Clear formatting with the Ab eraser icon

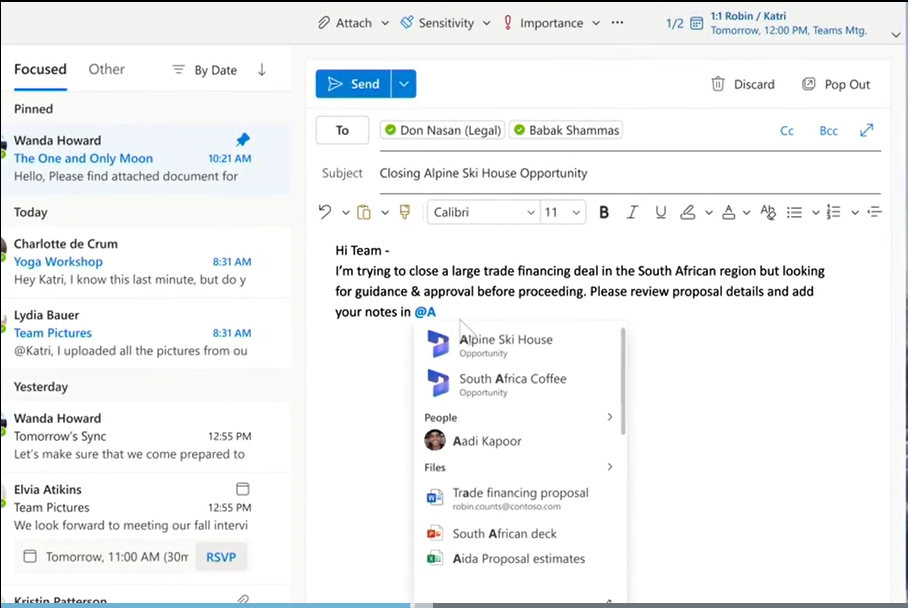[768, 213]
